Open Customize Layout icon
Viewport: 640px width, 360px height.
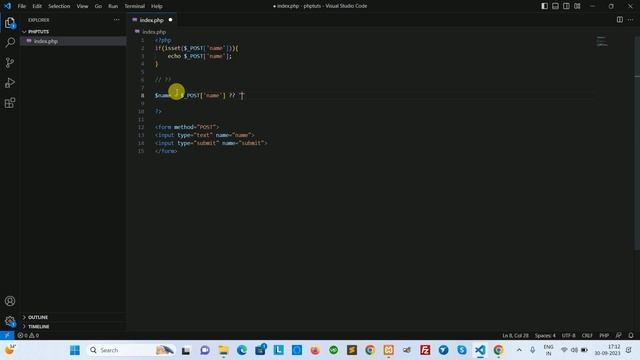pyautogui.click(x=577, y=6)
